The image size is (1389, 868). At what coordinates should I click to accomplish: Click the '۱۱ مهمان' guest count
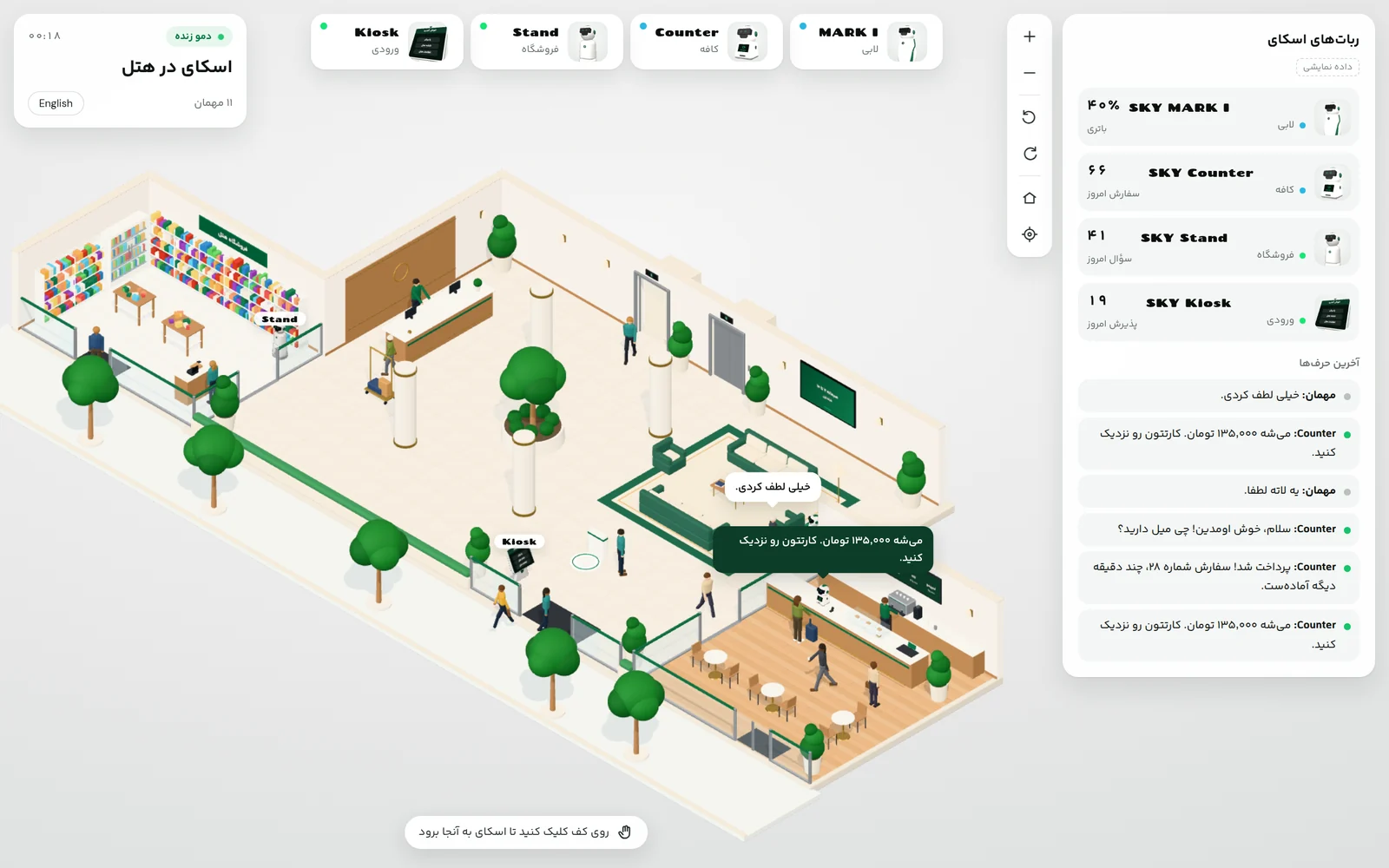coord(214,103)
